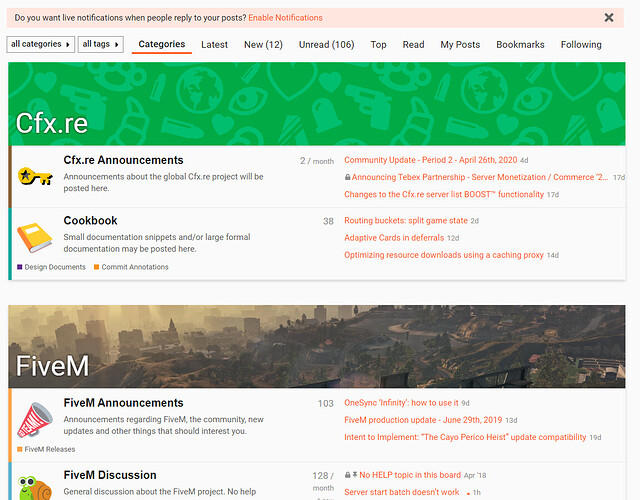Open Cayo Perico Heist compatibility topic
Image resolution: width=640 pixels, height=500 pixels.
pos(465,437)
